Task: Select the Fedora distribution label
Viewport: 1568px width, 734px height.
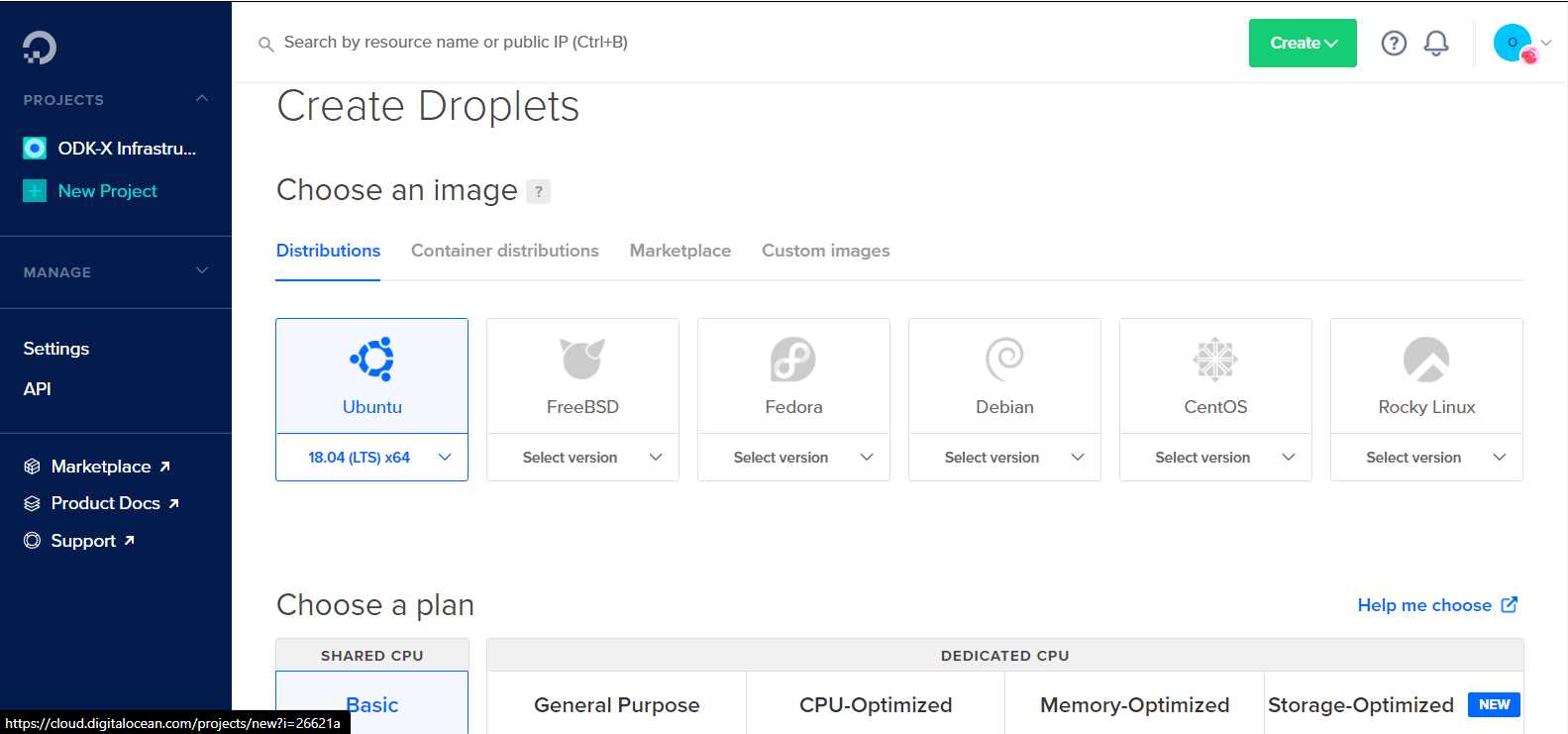Action: pos(793,407)
